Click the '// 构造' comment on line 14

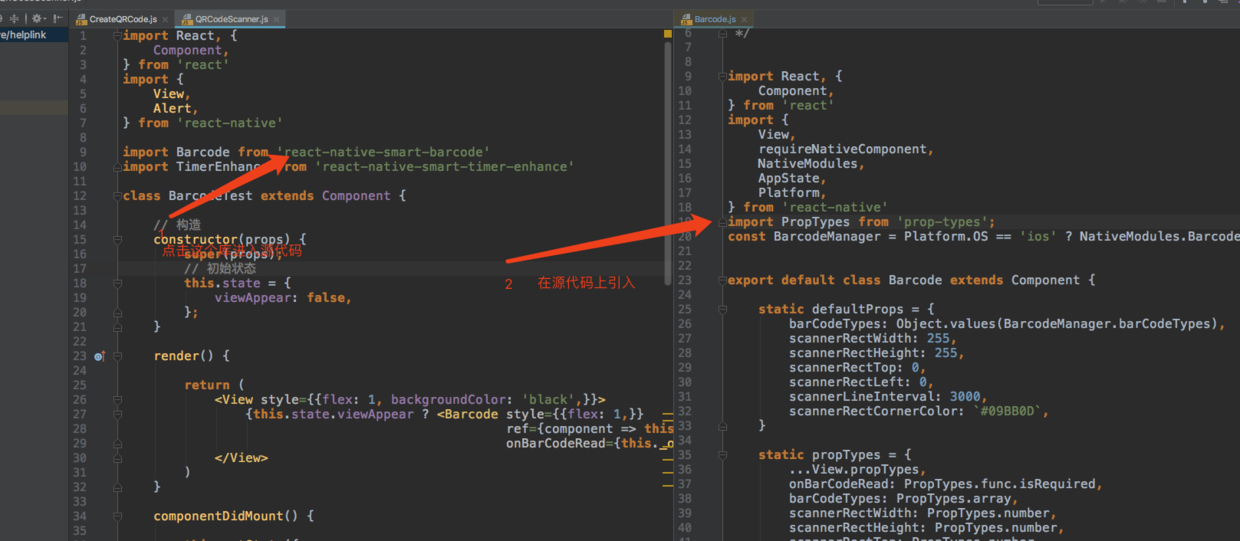(x=177, y=225)
